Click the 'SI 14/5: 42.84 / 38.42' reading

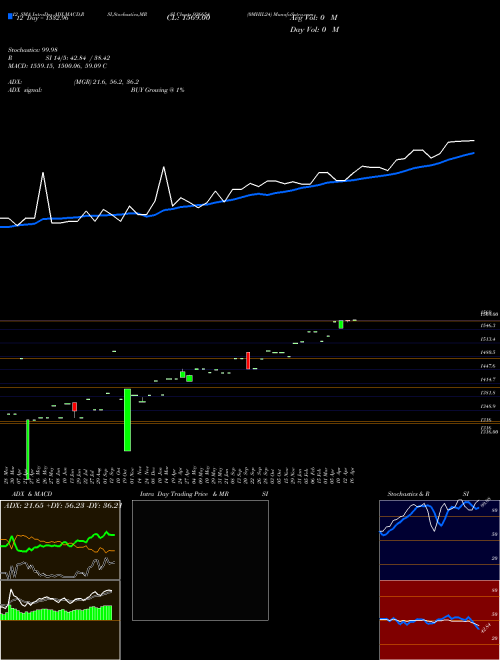(x=78, y=58)
